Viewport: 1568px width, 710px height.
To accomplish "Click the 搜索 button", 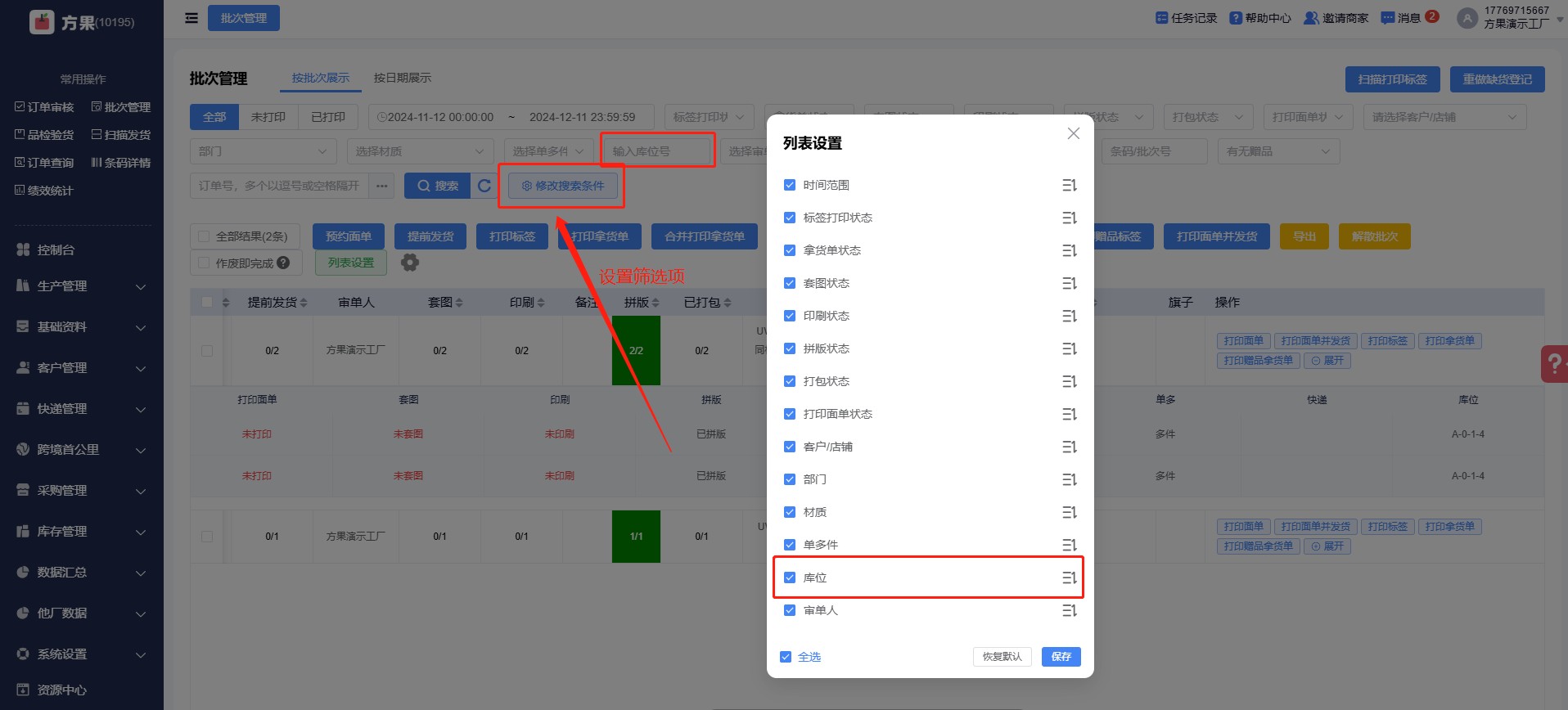I will point(438,186).
